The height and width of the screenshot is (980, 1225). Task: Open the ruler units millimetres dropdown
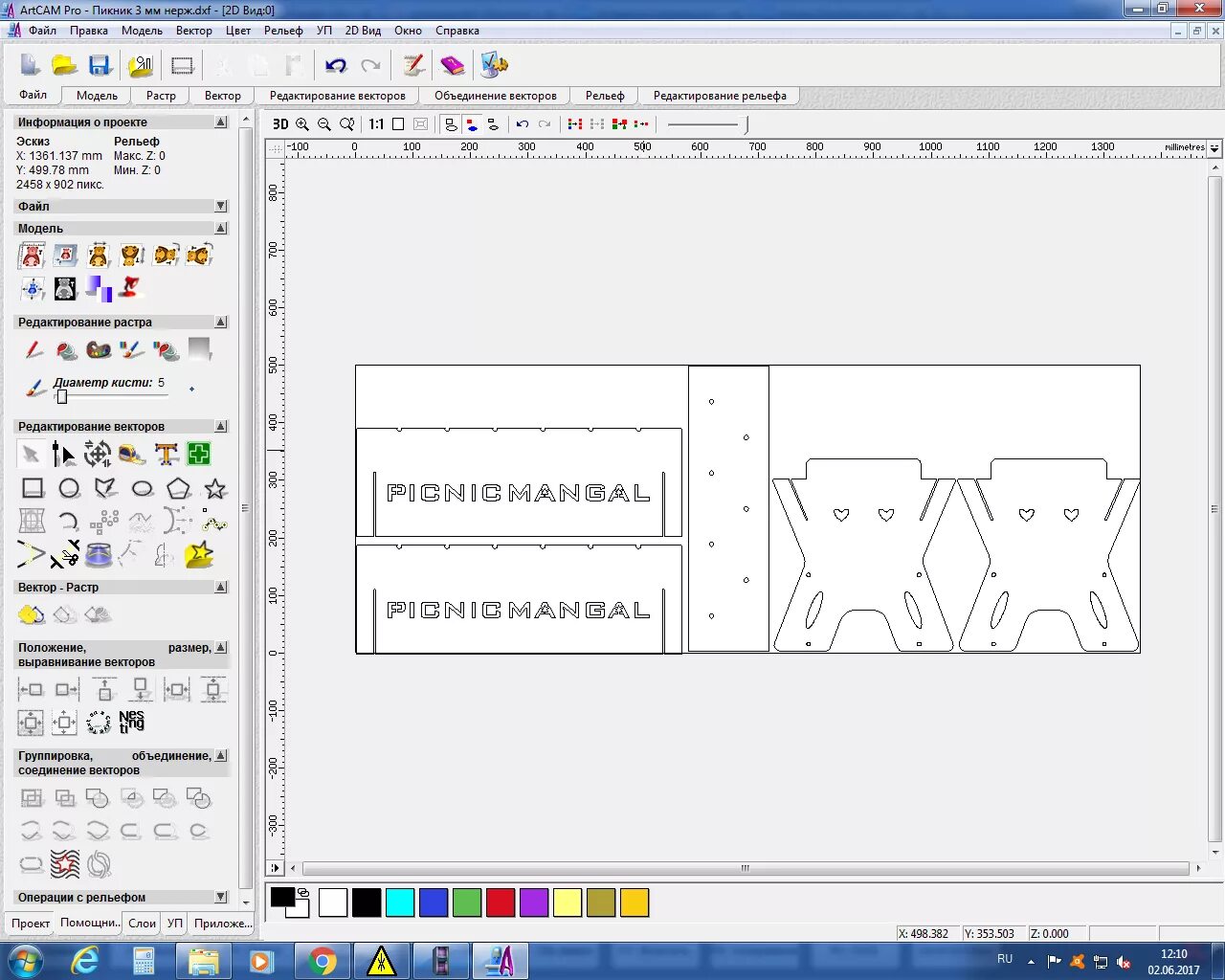click(1214, 148)
